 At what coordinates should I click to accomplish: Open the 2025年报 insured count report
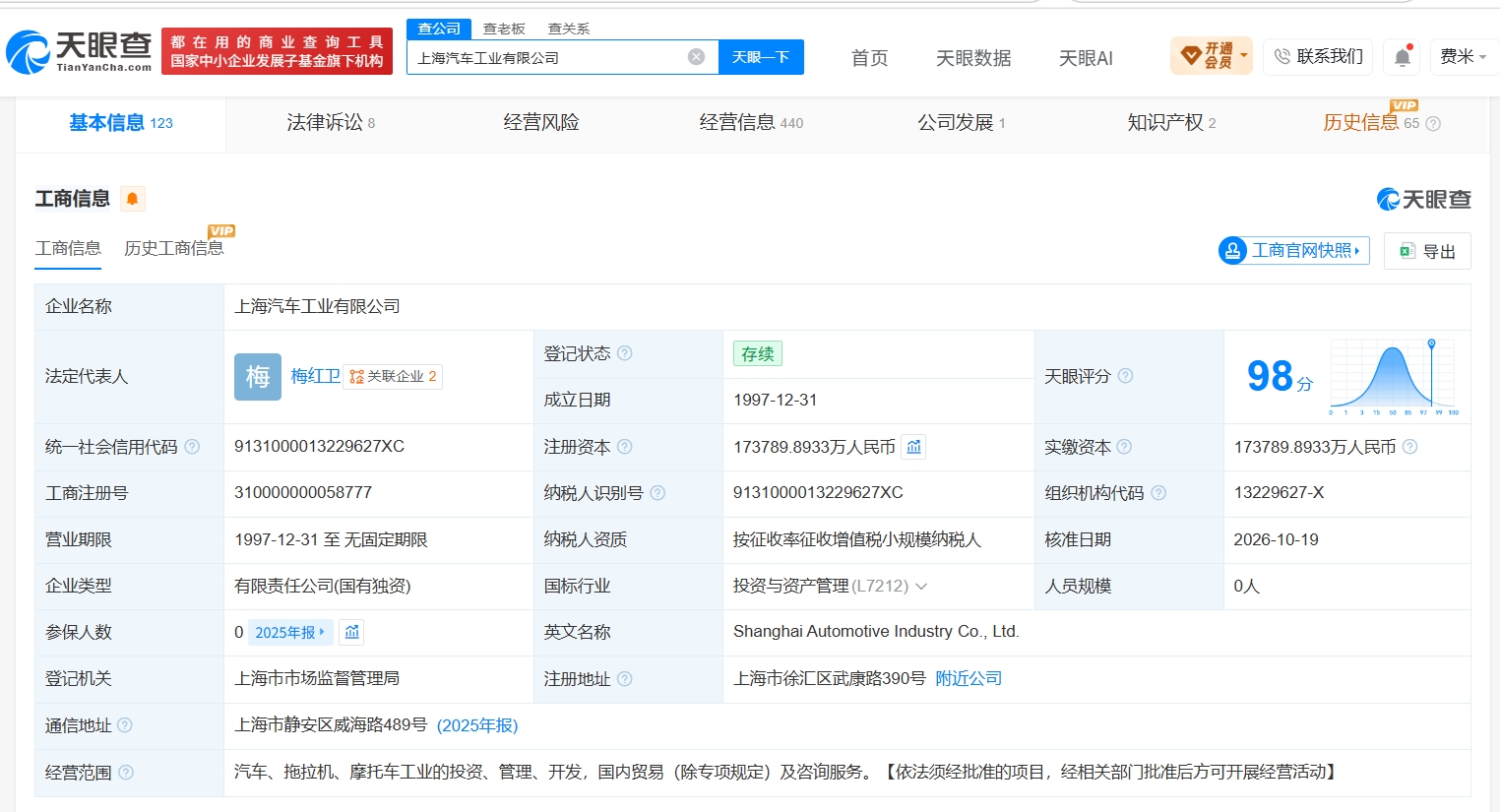coord(290,632)
